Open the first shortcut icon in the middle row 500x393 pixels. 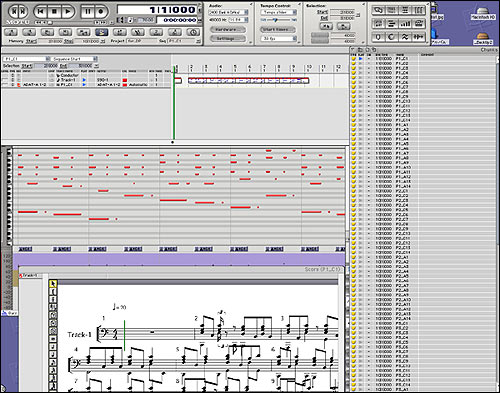(x=378, y=24)
